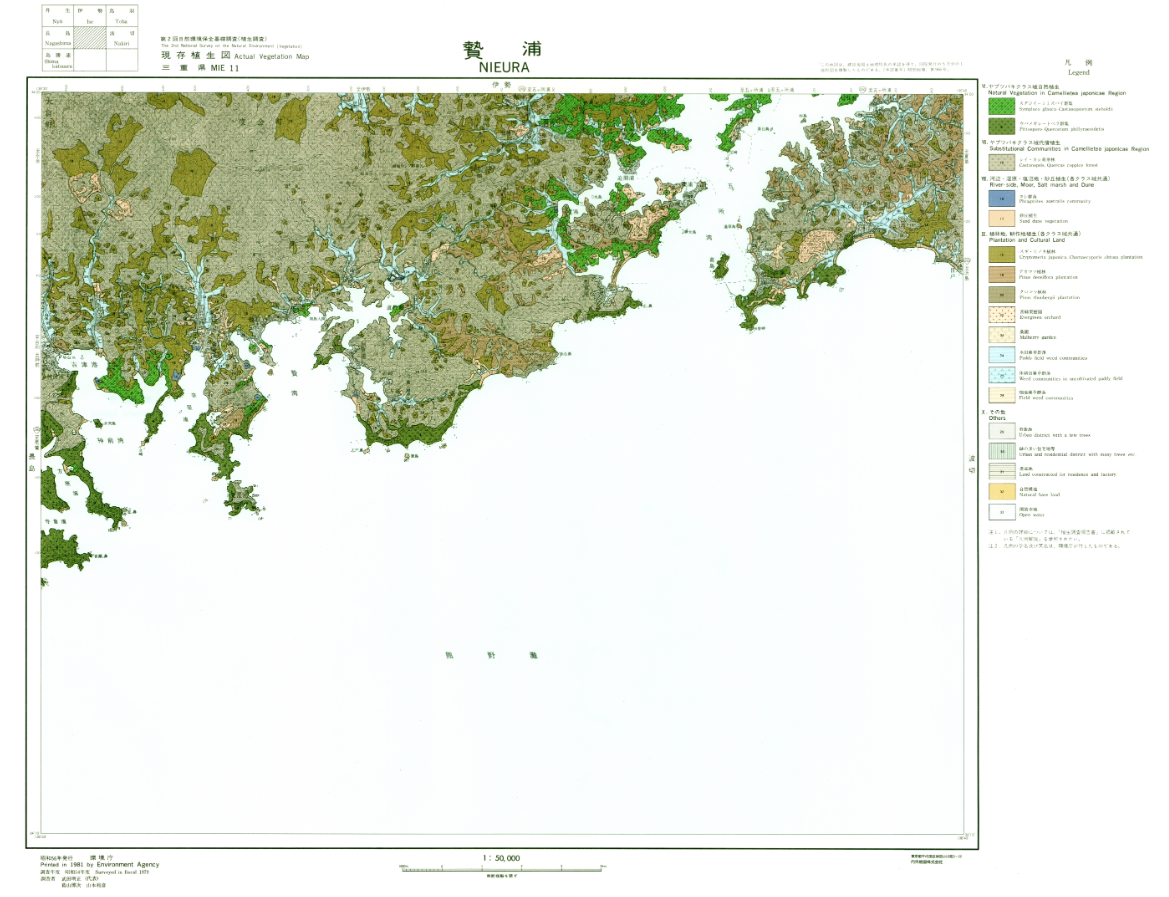Image resolution: width=1169 pixels, height=897 pixels.
Task: Click the 'River-side, Moor, Salt marsh and Dune' heading
Action: 1042,185
